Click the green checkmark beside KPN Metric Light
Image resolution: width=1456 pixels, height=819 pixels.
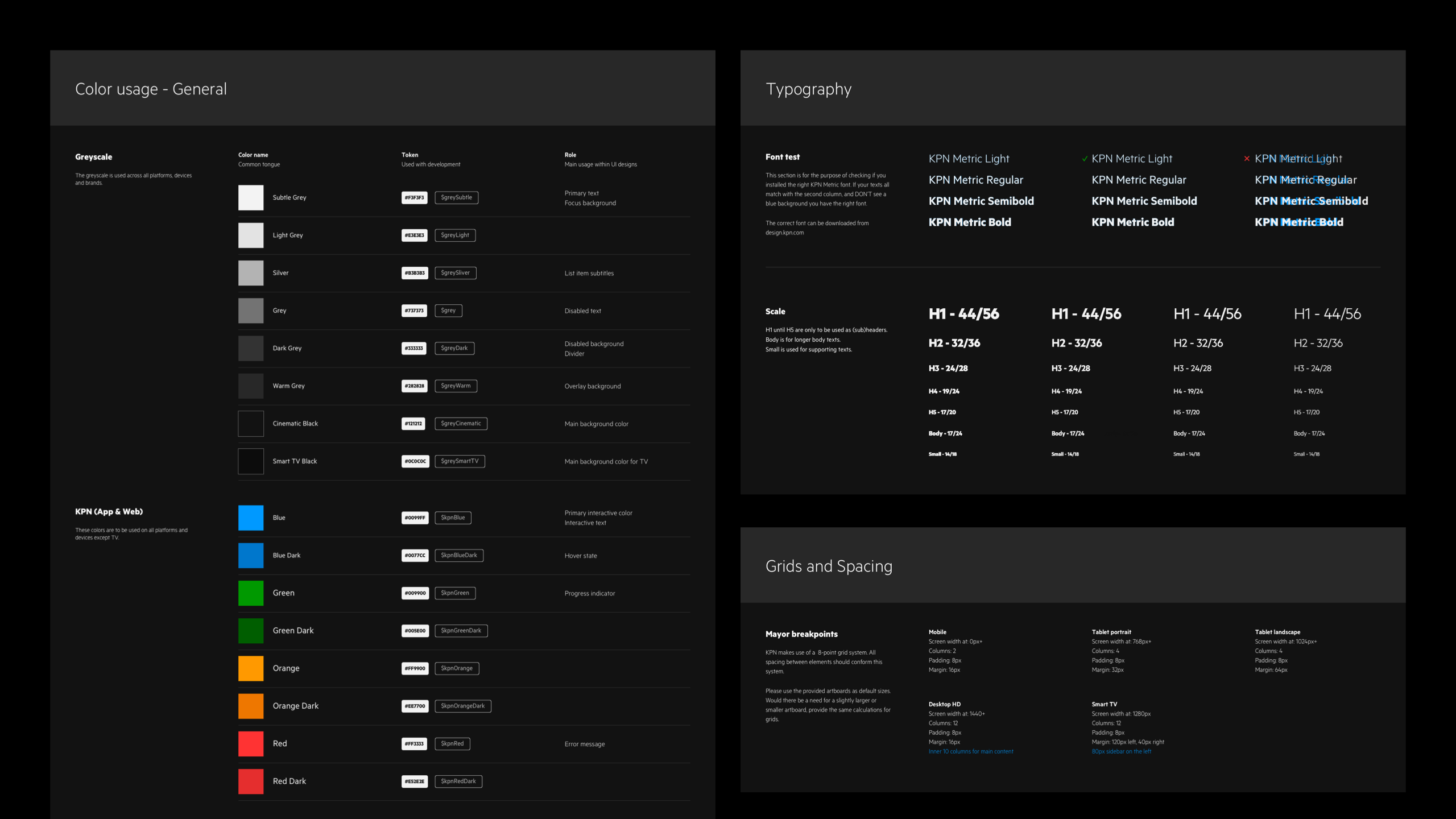1085,159
